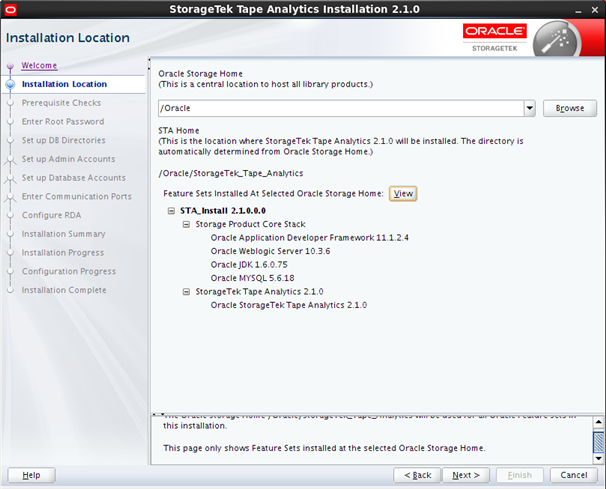Click the disabled Finish button
606x489 pixels.
(x=520, y=475)
